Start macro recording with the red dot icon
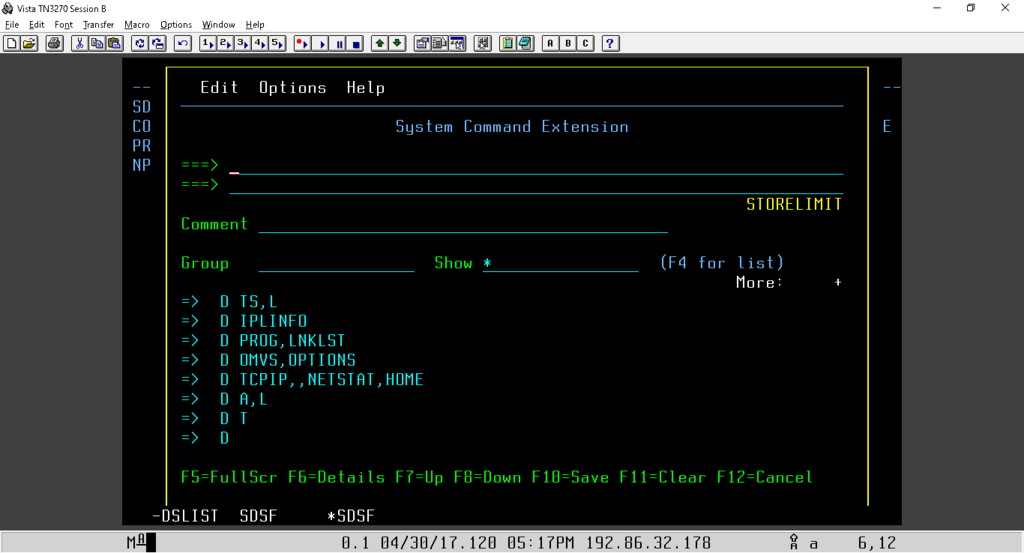 coord(302,44)
